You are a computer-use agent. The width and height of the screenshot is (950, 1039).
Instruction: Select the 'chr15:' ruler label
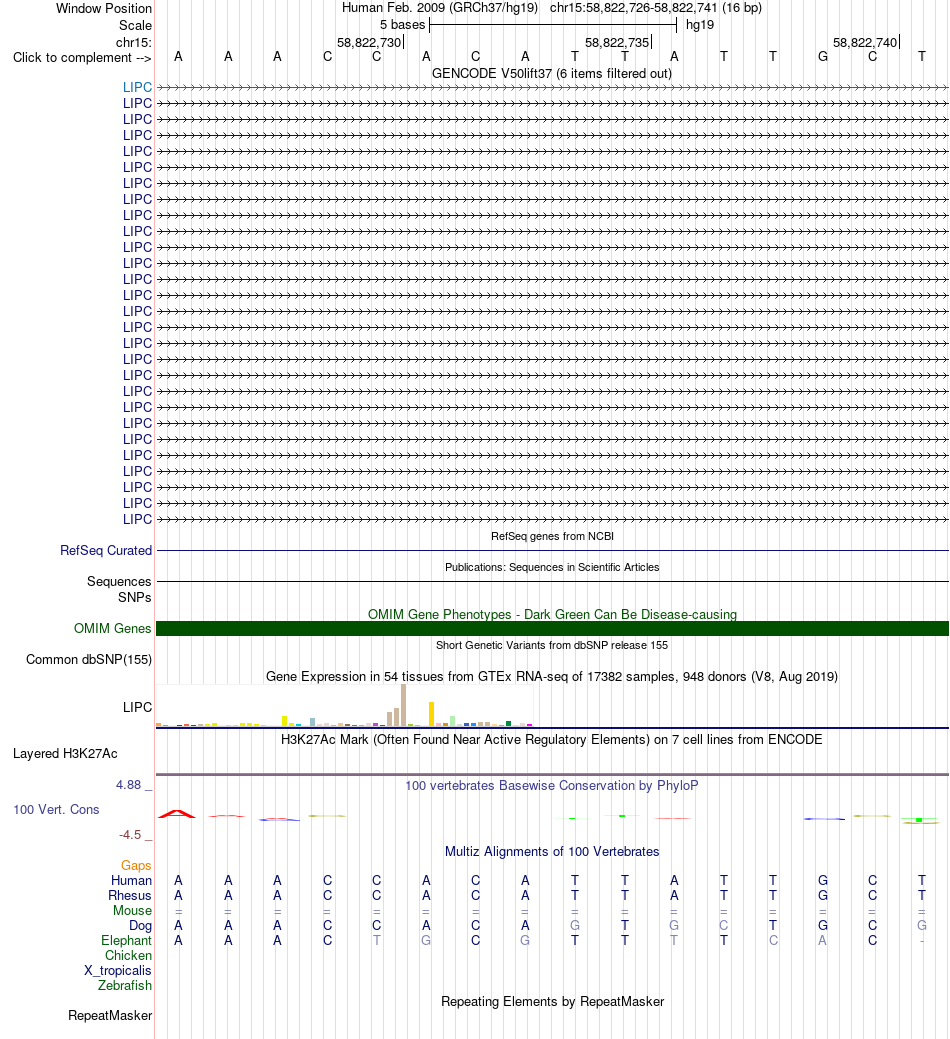133,42
